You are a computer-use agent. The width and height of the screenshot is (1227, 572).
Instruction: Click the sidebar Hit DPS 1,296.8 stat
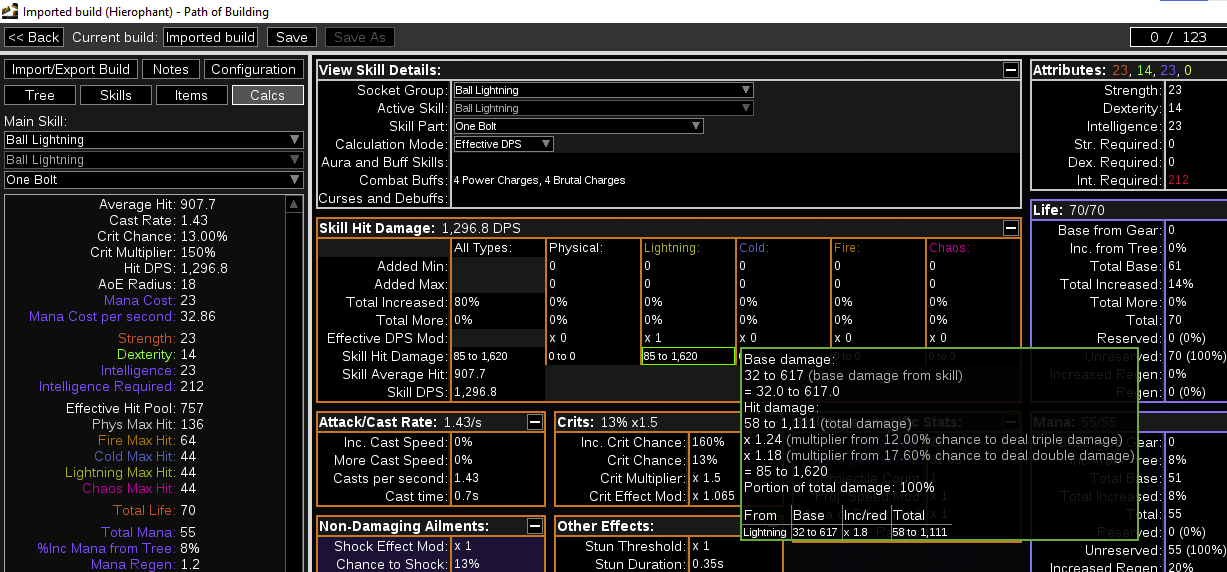pos(176,268)
